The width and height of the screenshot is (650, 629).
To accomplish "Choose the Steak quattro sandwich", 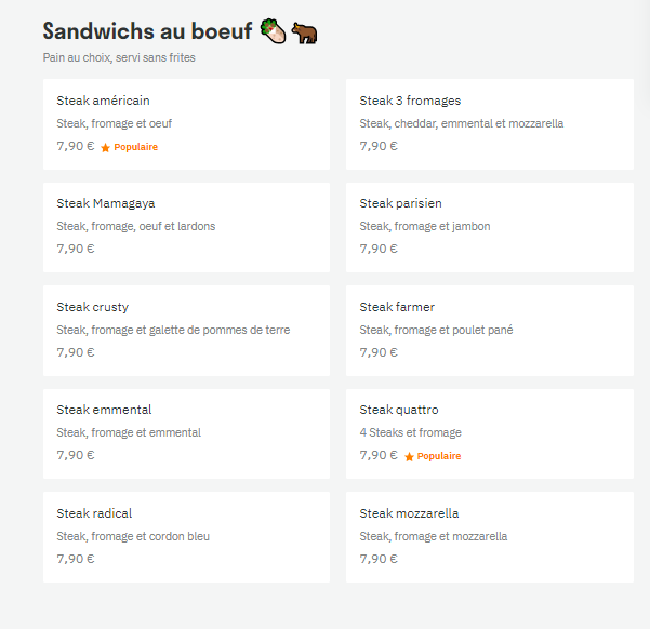I will click(x=490, y=434).
